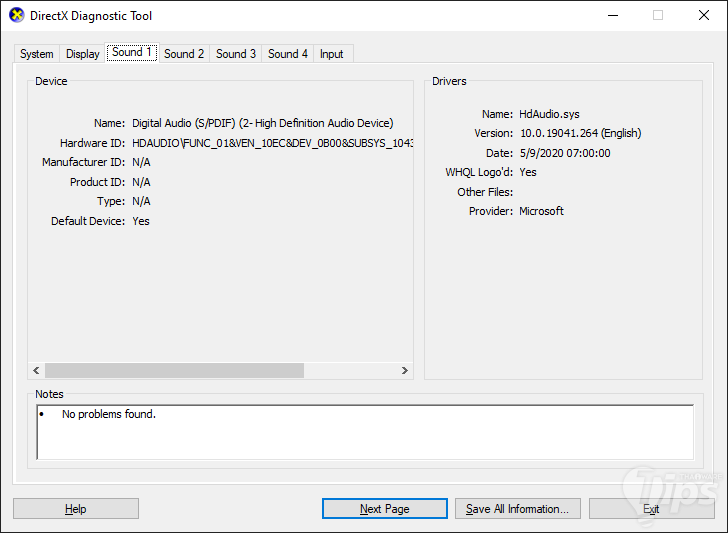Click the 'Other Files:' label

[x=485, y=192]
